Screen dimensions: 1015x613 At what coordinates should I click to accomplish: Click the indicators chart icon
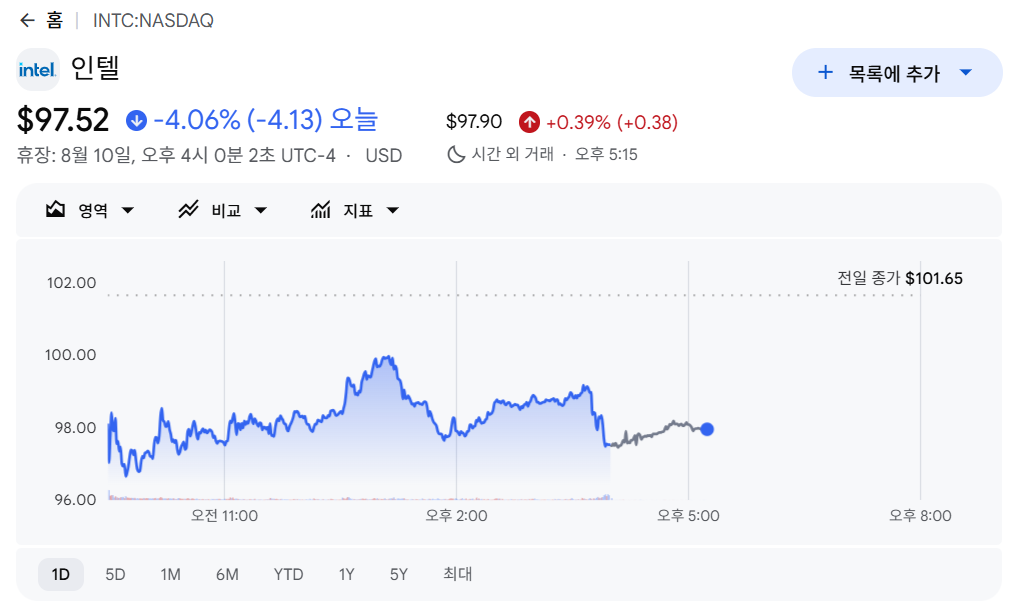coord(320,210)
